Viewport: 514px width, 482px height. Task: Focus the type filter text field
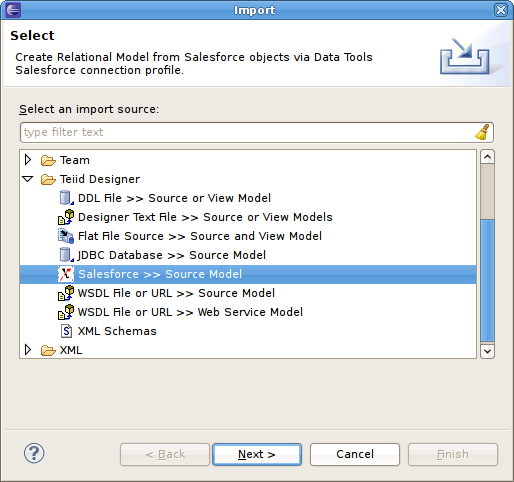(x=257, y=132)
